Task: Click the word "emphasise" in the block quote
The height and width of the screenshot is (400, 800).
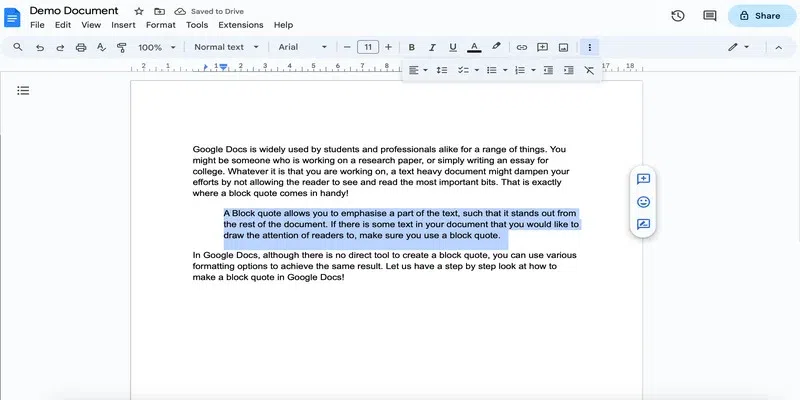Action: (364, 213)
